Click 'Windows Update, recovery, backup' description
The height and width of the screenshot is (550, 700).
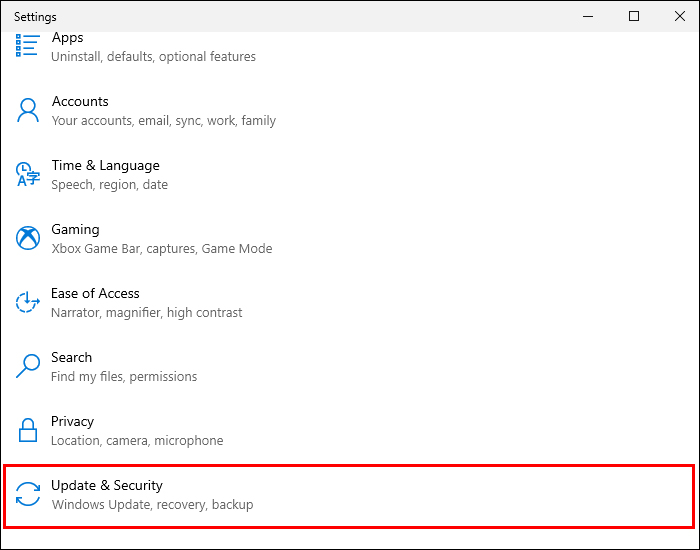[152, 504]
